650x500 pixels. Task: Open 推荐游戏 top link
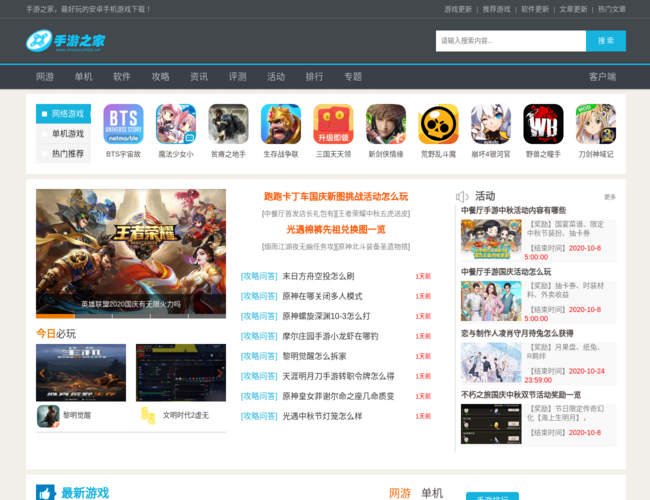[497, 9]
